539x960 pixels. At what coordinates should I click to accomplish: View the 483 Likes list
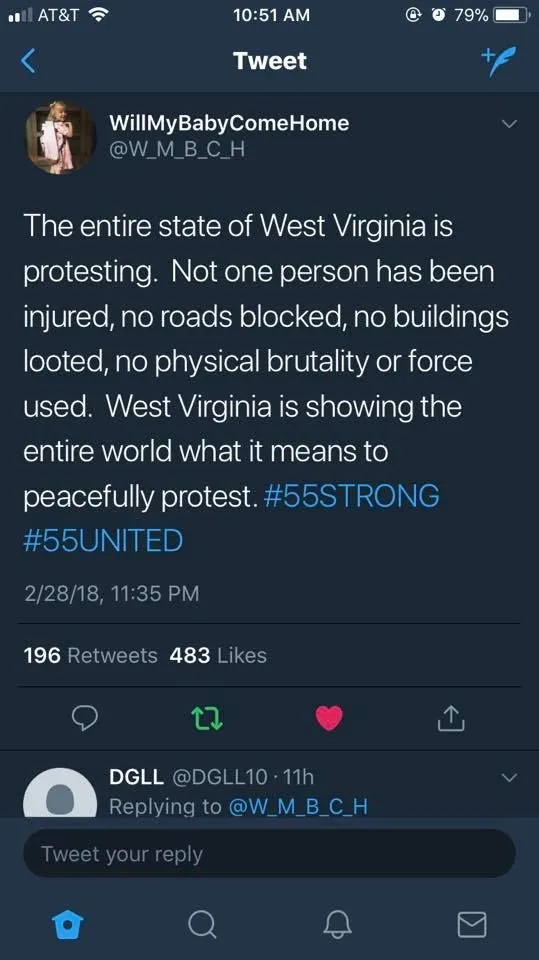(218, 656)
